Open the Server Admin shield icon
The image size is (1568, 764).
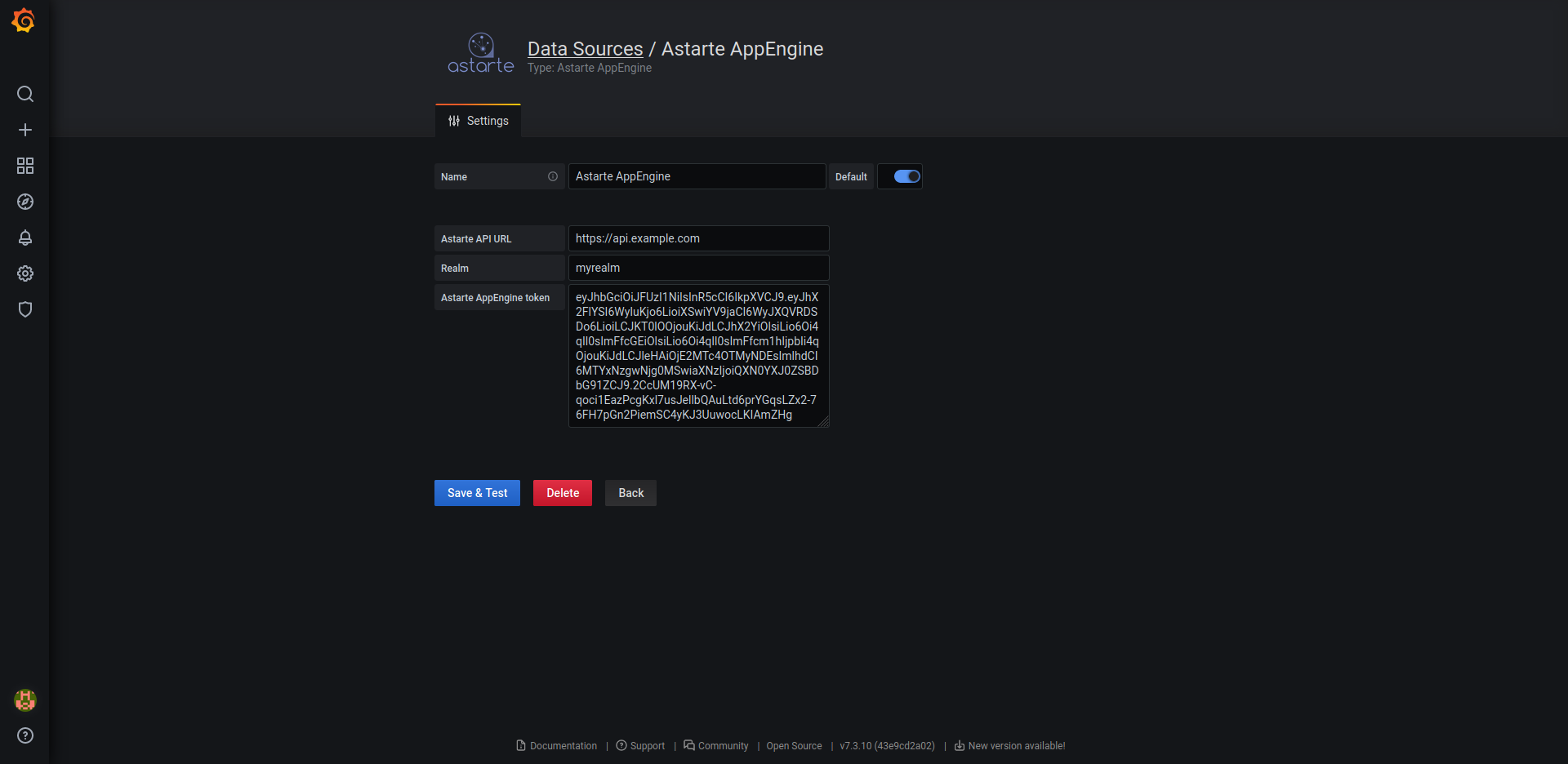pos(25,309)
